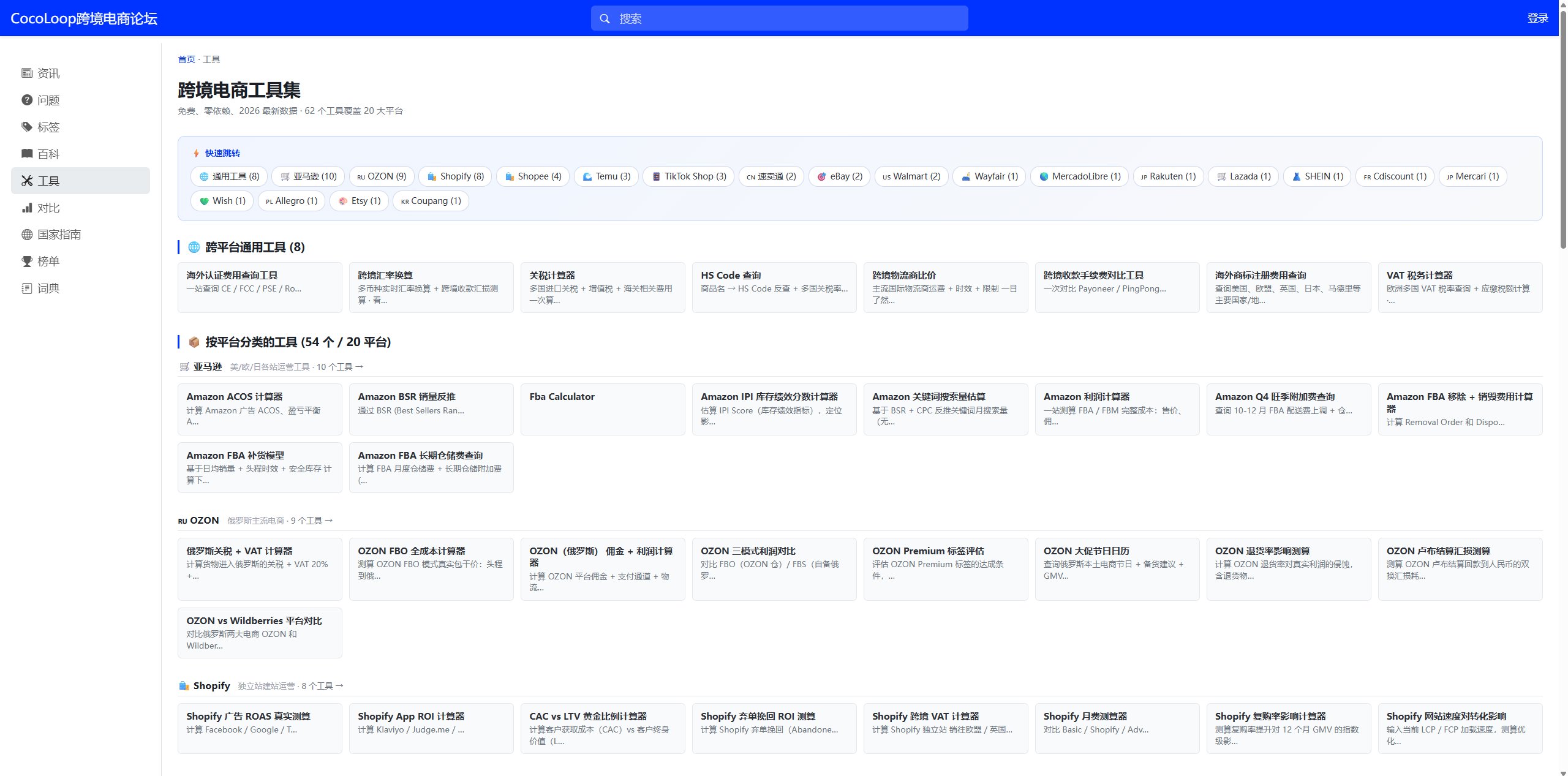Open the 百科 sidebar section
The width and height of the screenshot is (1568, 776).
(x=80, y=154)
